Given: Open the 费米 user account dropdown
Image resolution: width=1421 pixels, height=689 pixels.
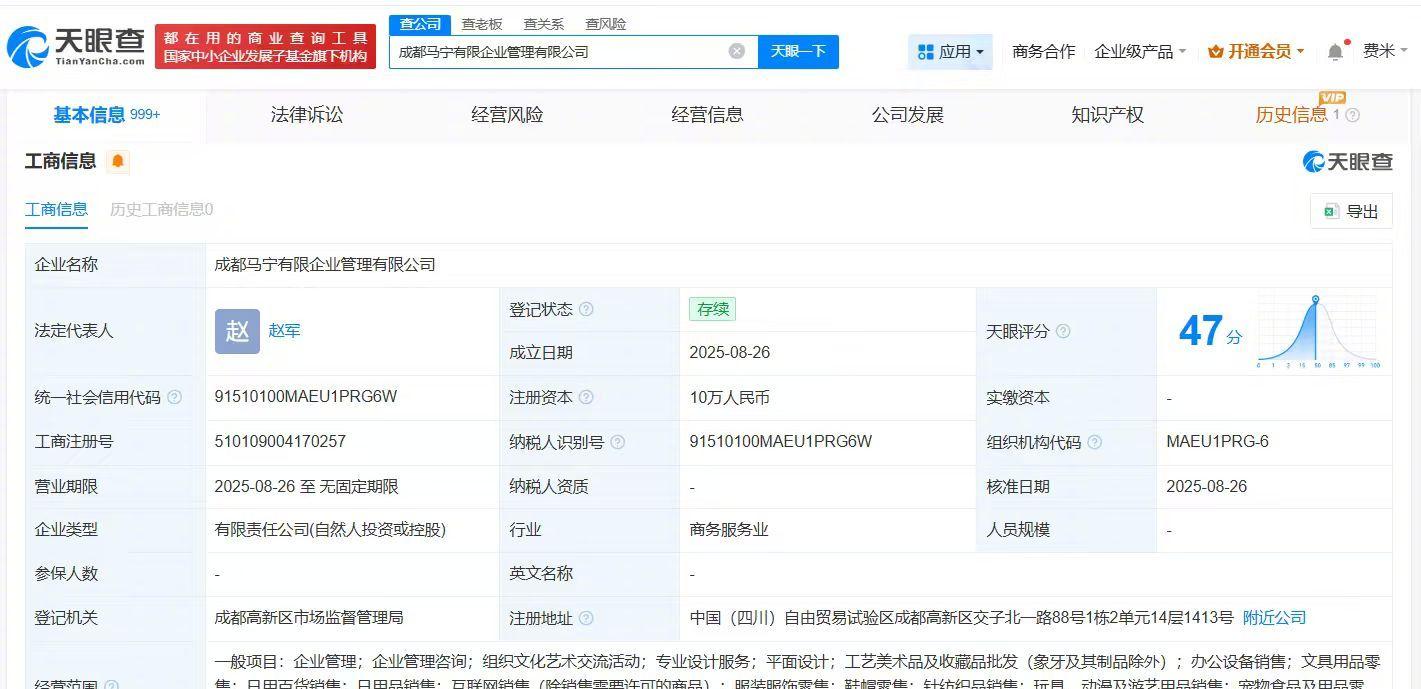Looking at the screenshot, I should [x=1385, y=51].
